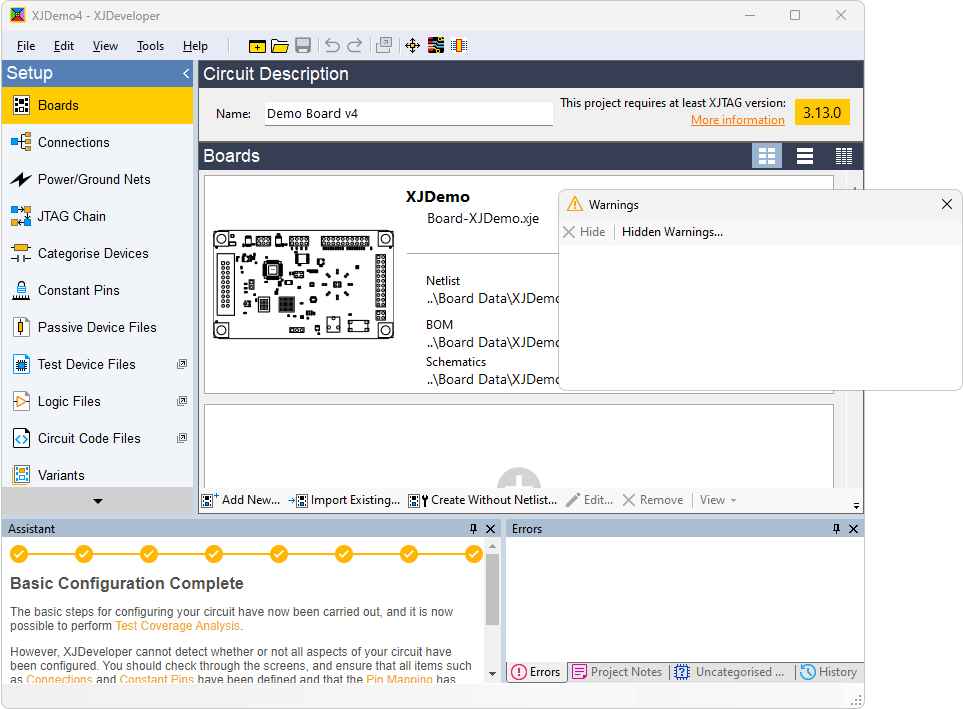This screenshot has height=709, width=963.
Task: Open Hidden Warnings dropdown
Action: pos(672,232)
